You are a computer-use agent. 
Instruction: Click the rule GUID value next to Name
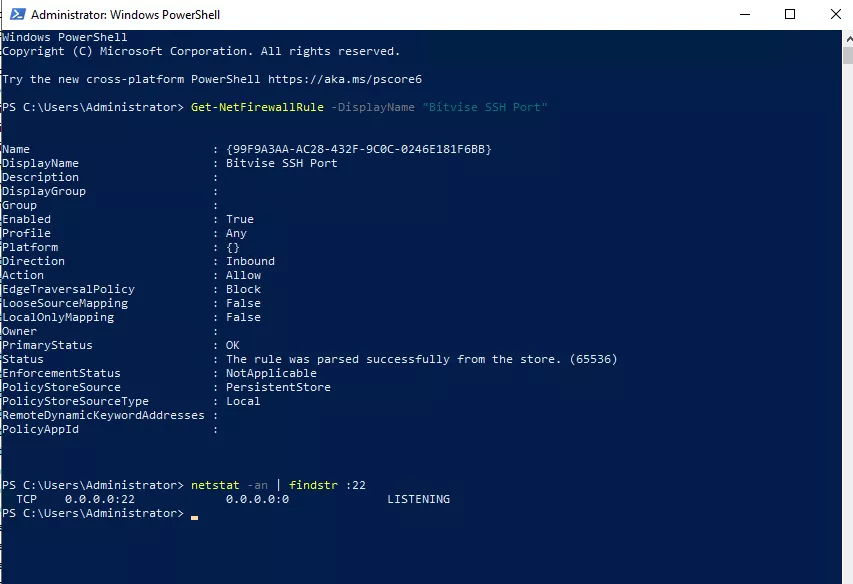pyautogui.click(x=359, y=149)
